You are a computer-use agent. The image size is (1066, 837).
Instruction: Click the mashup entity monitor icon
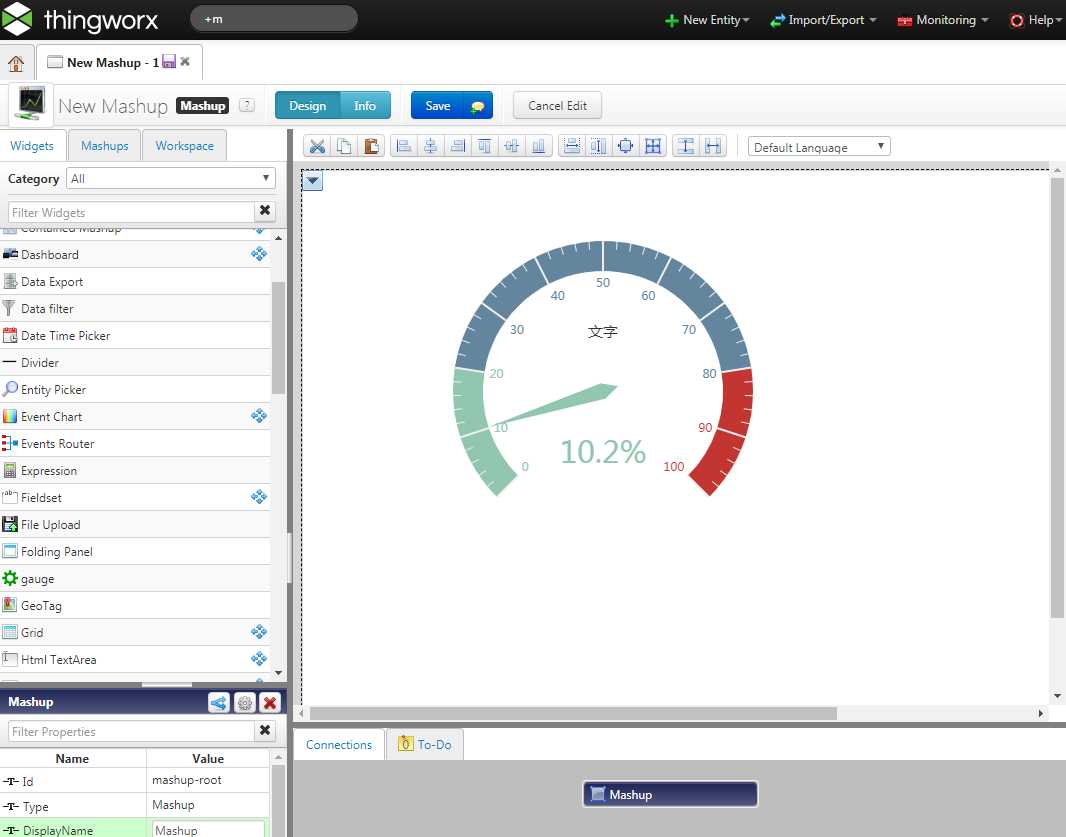pos(31,105)
